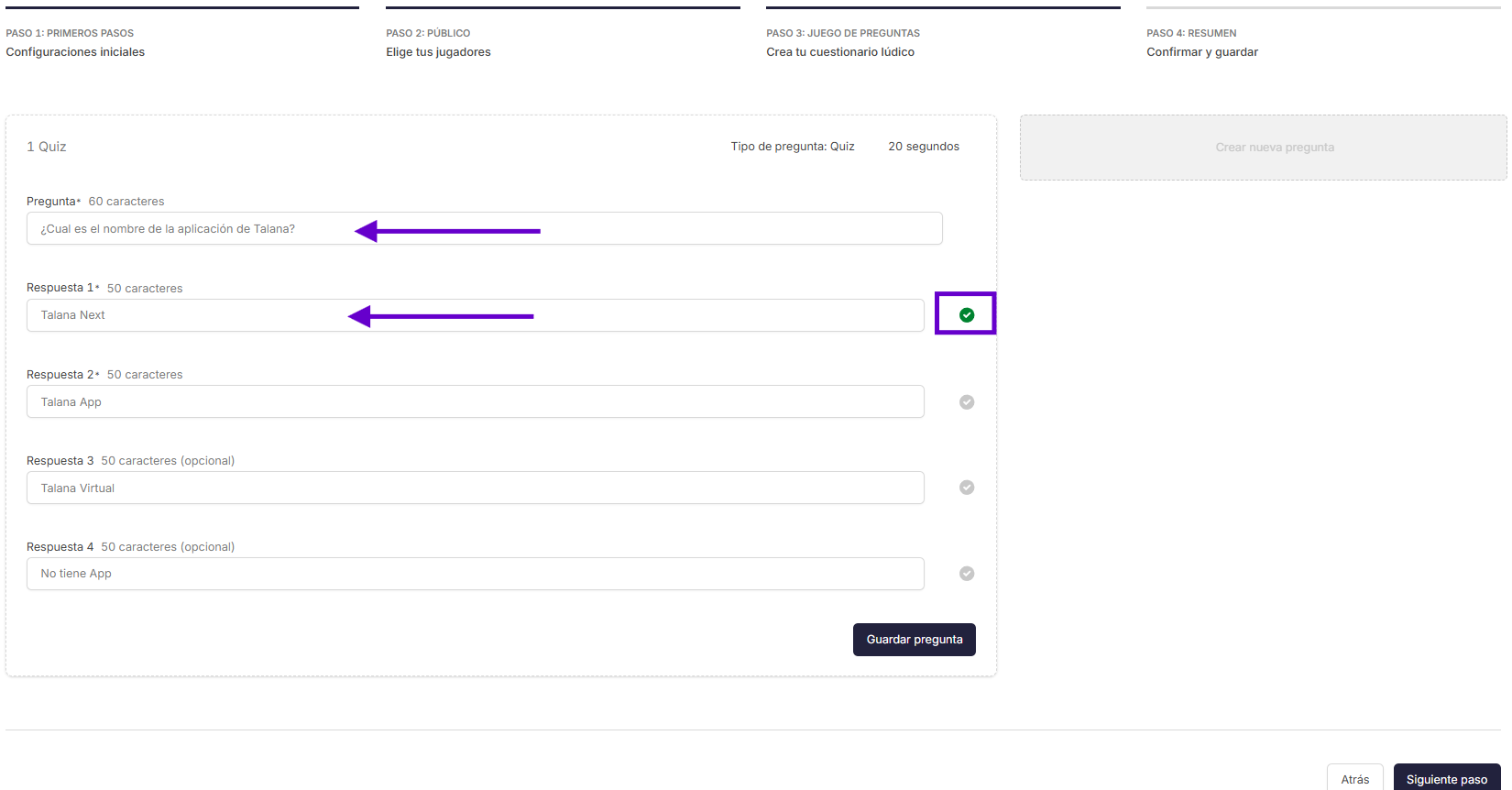
Task: Click the 'Crea tu cuestionario lúdico' subtitle
Action: click(x=840, y=52)
